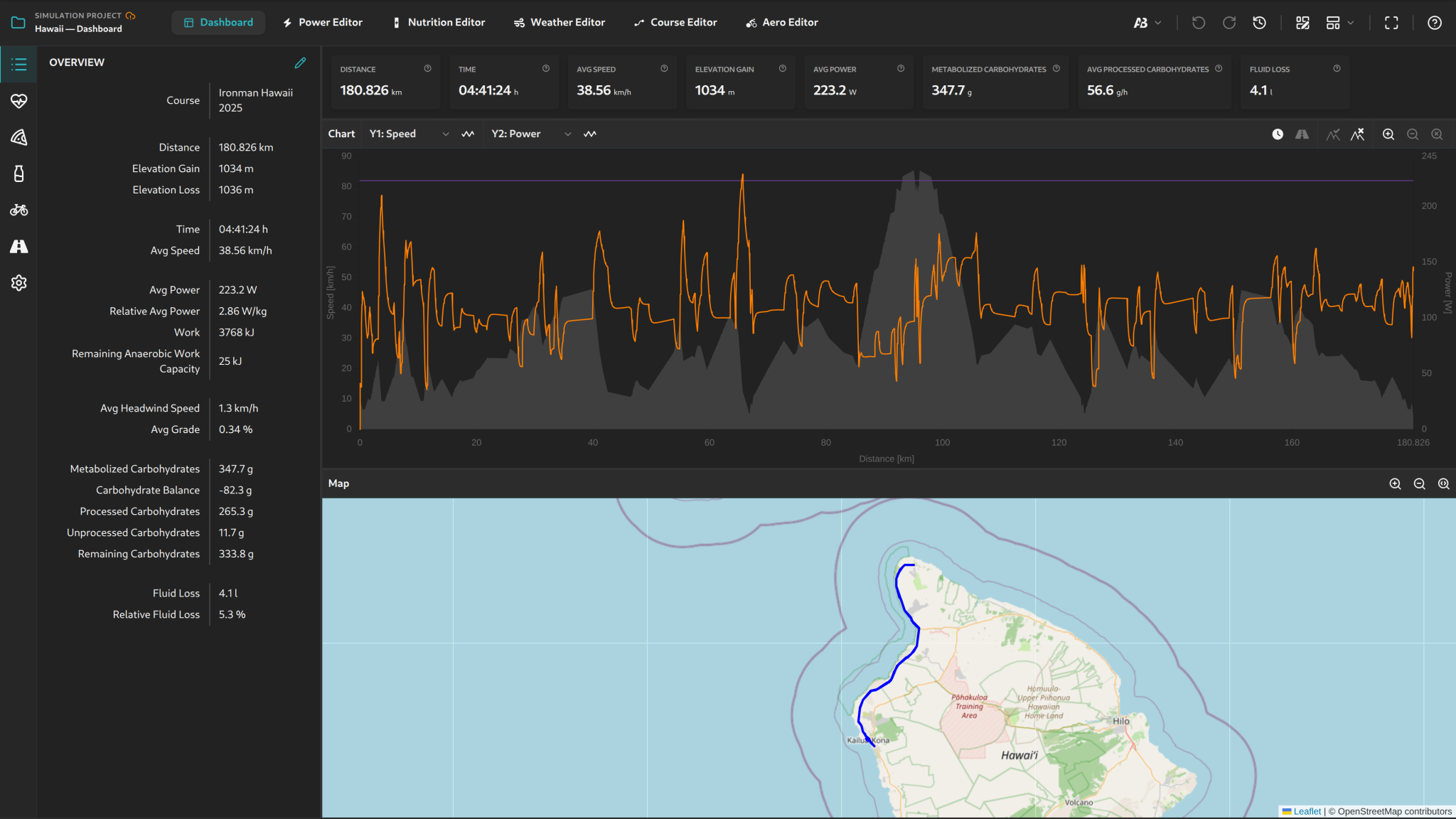Click the edit dashboard widgets icon

pyautogui.click(x=1302, y=23)
